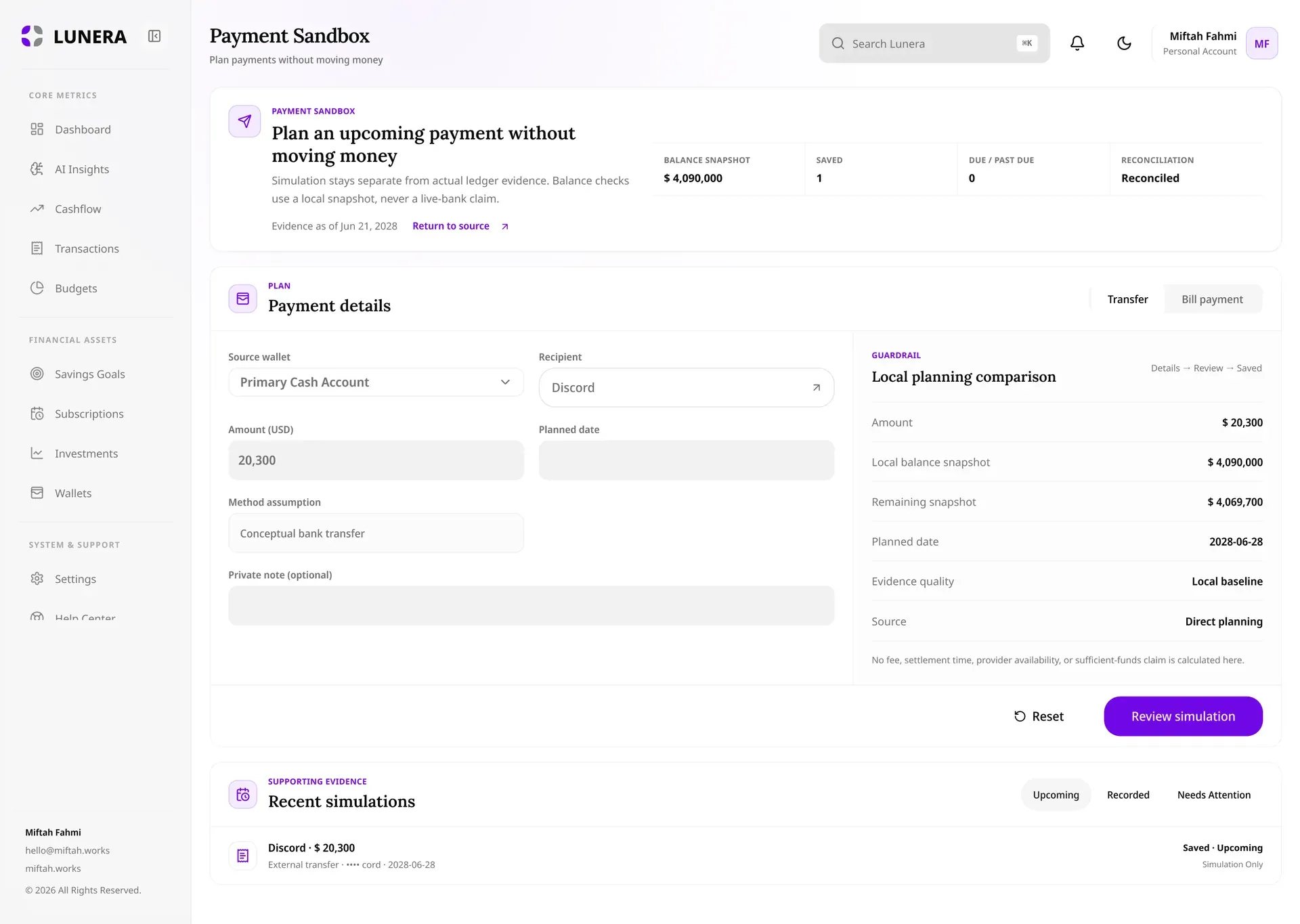Click the Payment details card icon
The width and height of the screenshot is (1300, 924).
pos(242,299)
